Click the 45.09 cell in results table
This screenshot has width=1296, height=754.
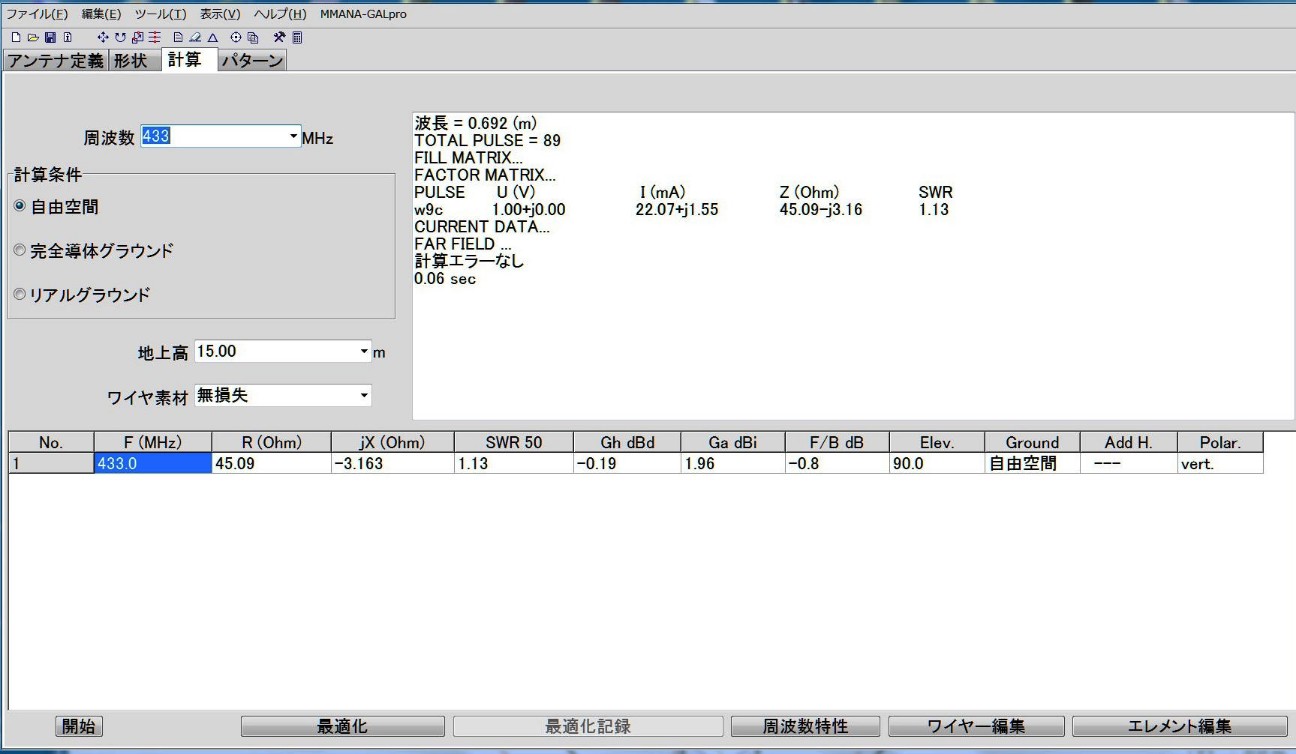tap(271, 463)
